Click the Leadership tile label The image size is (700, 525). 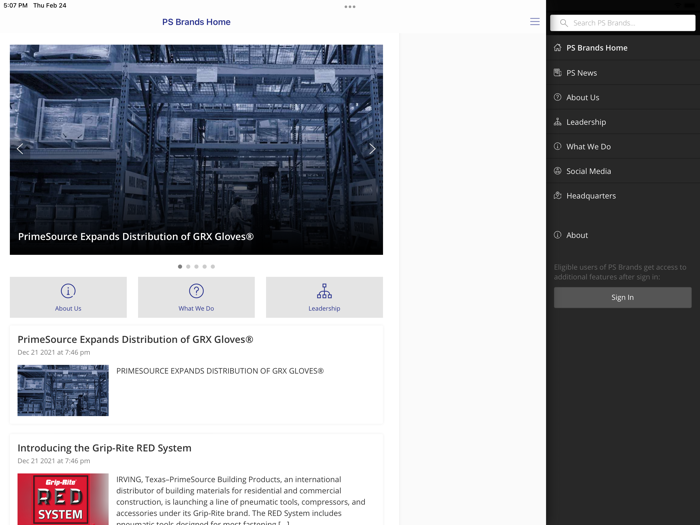point(324,308)
